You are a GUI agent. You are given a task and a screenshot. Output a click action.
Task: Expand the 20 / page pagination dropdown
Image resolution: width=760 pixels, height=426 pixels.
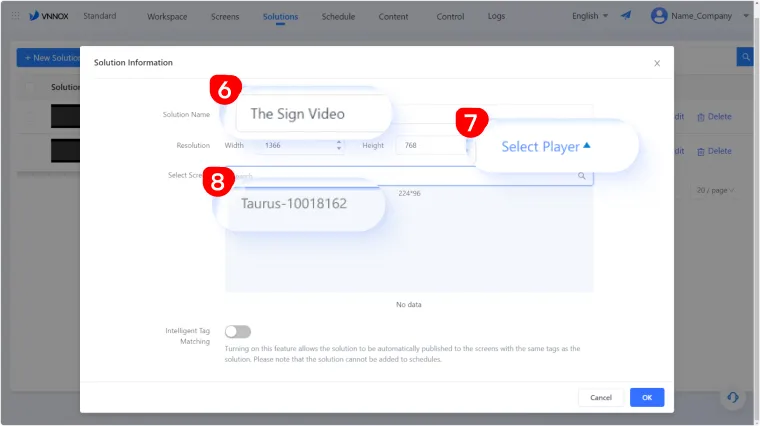717,190
